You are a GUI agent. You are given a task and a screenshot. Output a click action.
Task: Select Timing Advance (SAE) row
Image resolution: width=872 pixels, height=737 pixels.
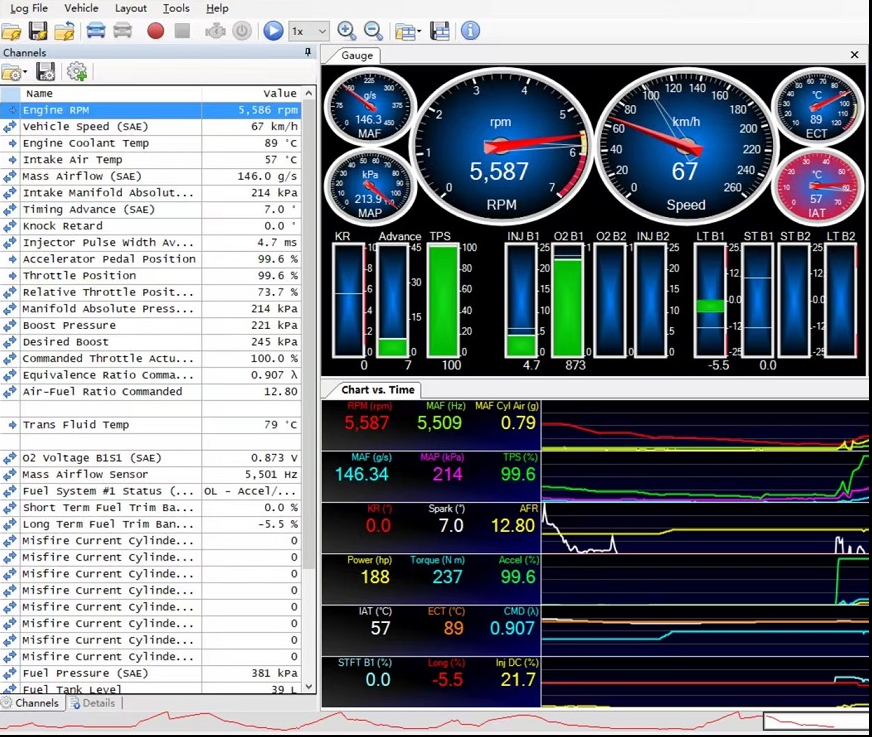click(151, 209)
